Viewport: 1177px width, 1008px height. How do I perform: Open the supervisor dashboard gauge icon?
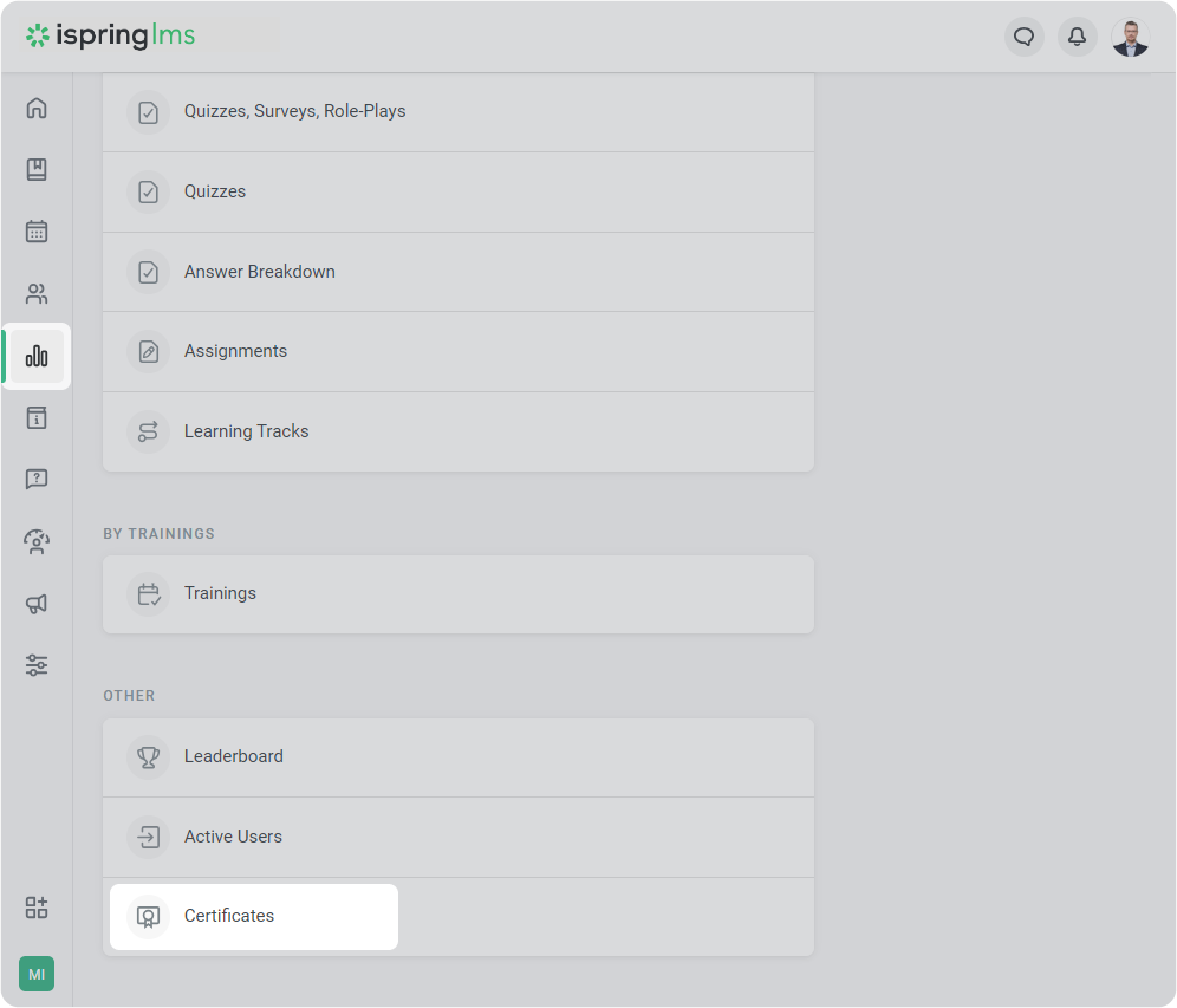click(37, 542)
